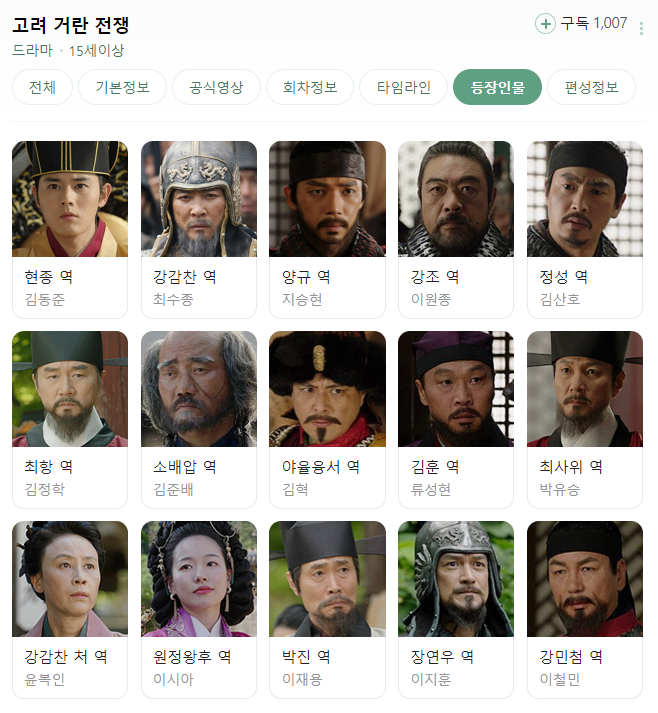Viewport: 658px width, 713px height.
Task: Switch to the 기본정보 tab
Action: [122, 87]
